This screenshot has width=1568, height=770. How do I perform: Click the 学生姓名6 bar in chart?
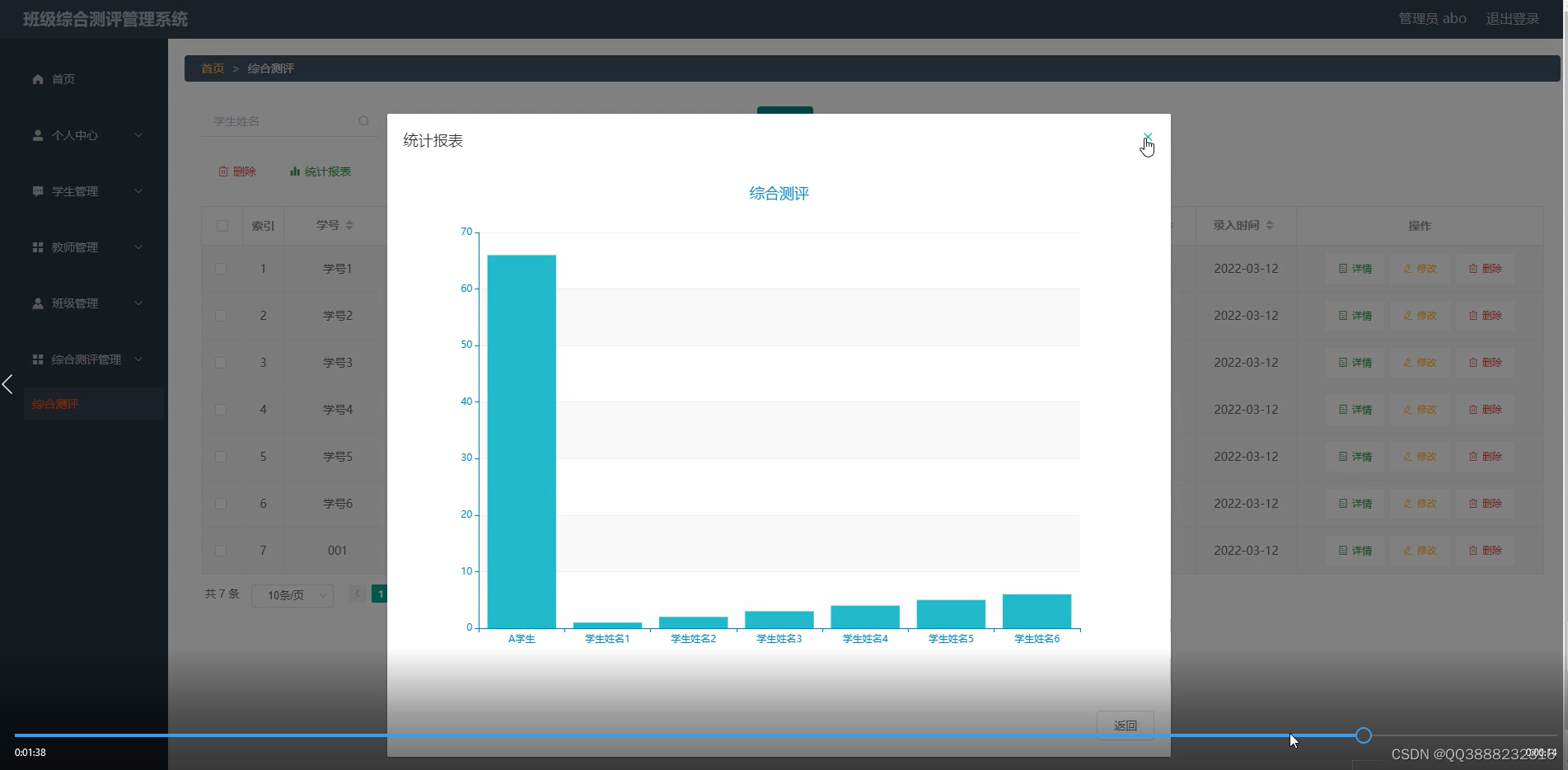click(1037, 611)
